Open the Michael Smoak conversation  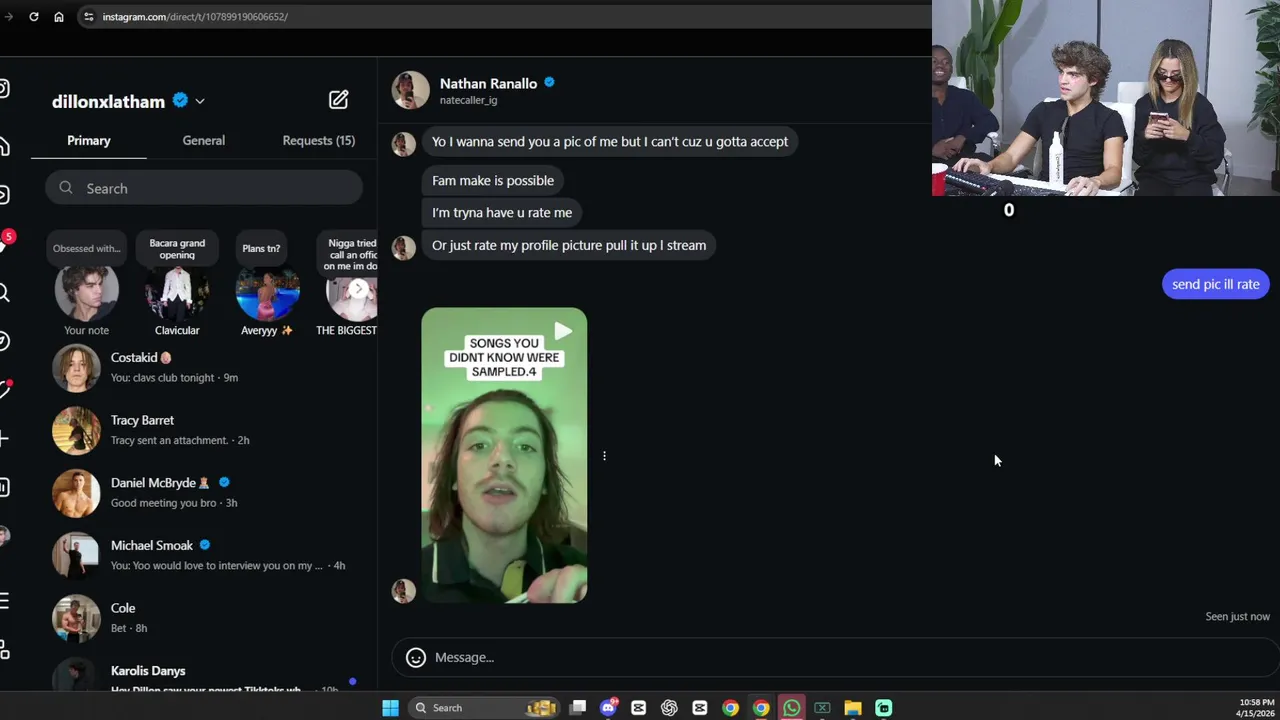click(x=204, y=555)
